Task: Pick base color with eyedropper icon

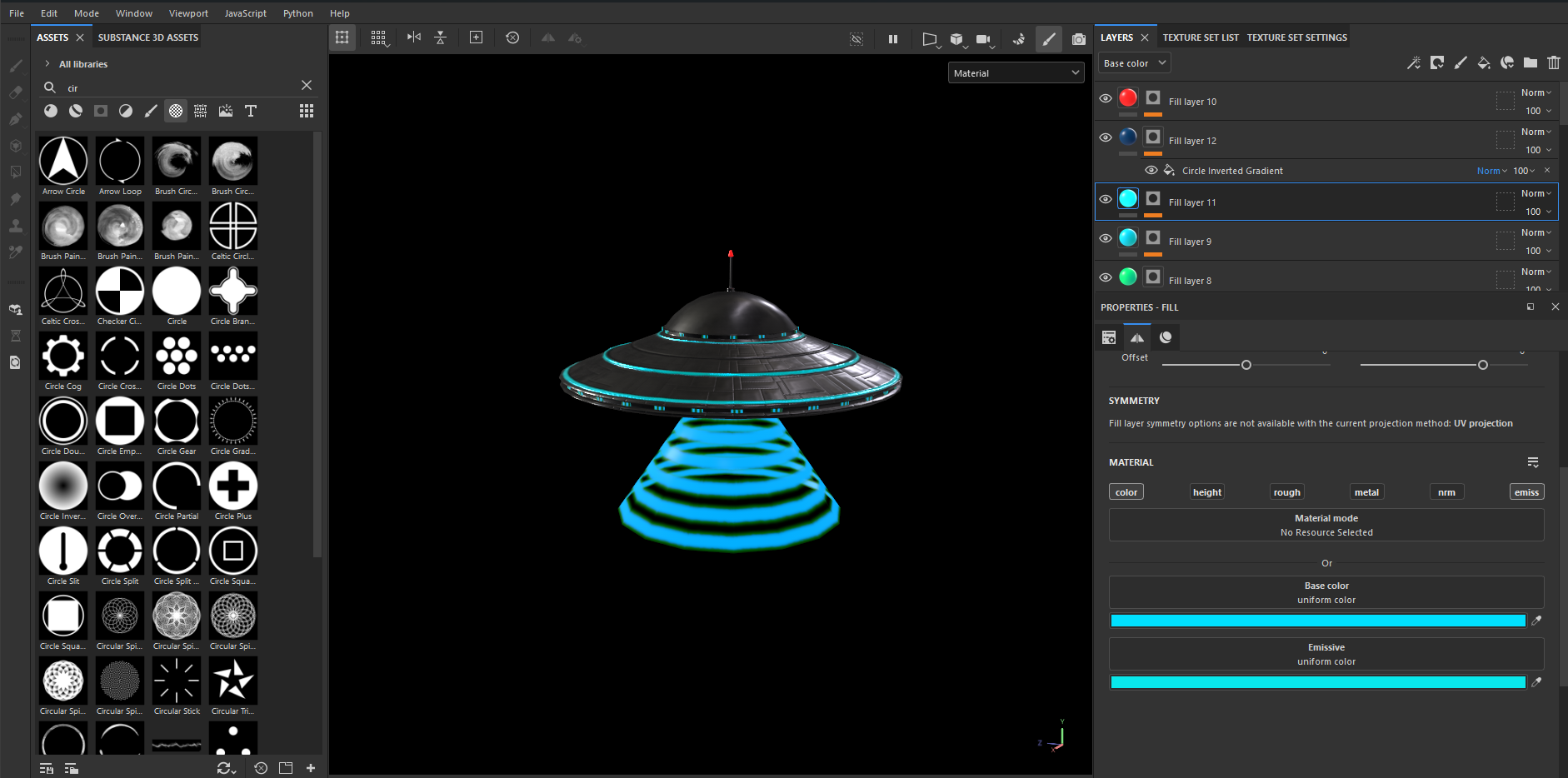Action: [x=1537, y=621]
